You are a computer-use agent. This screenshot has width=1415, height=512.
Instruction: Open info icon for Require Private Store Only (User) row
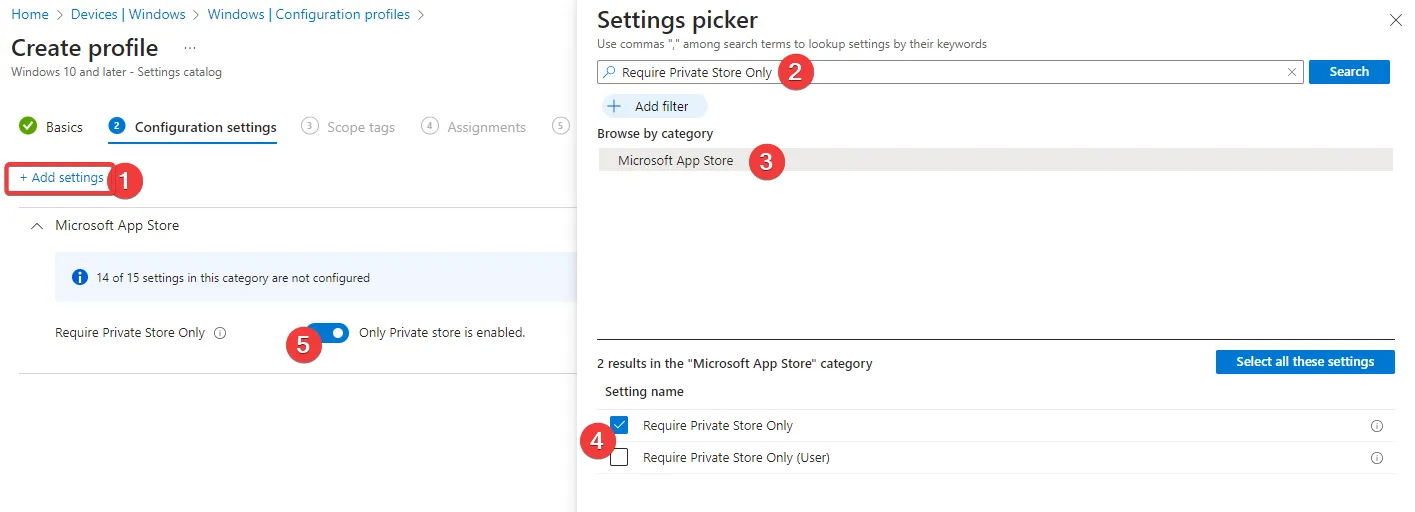pos(1377,458)
